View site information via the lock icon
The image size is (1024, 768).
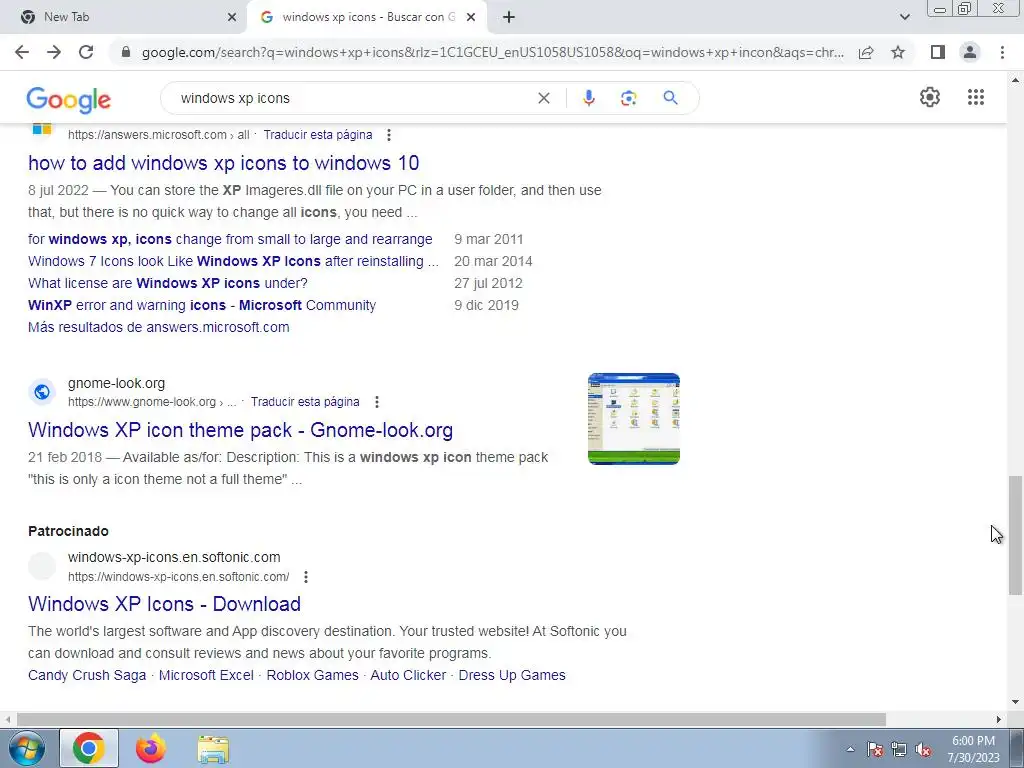(126, 52)
